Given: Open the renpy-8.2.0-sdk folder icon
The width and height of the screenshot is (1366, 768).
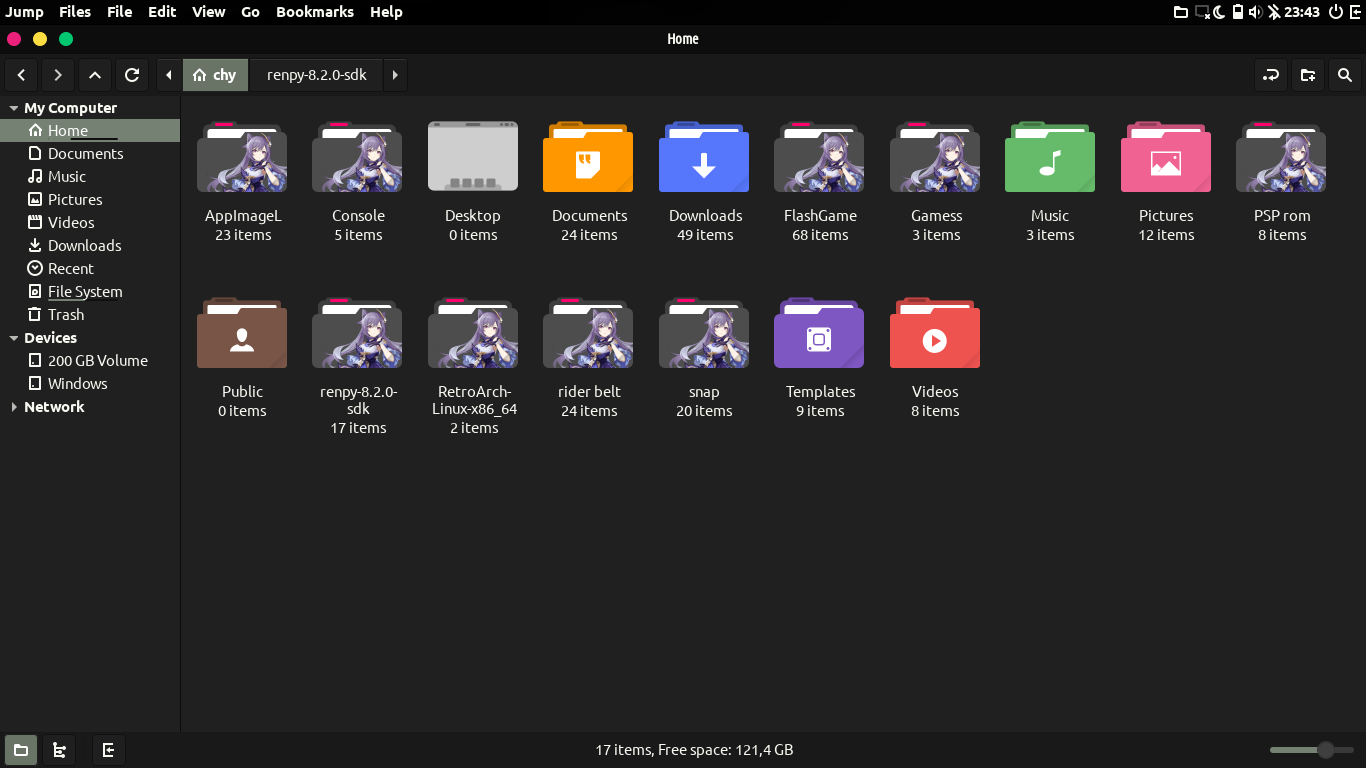Looking at the screenshot, I should 358,333.
